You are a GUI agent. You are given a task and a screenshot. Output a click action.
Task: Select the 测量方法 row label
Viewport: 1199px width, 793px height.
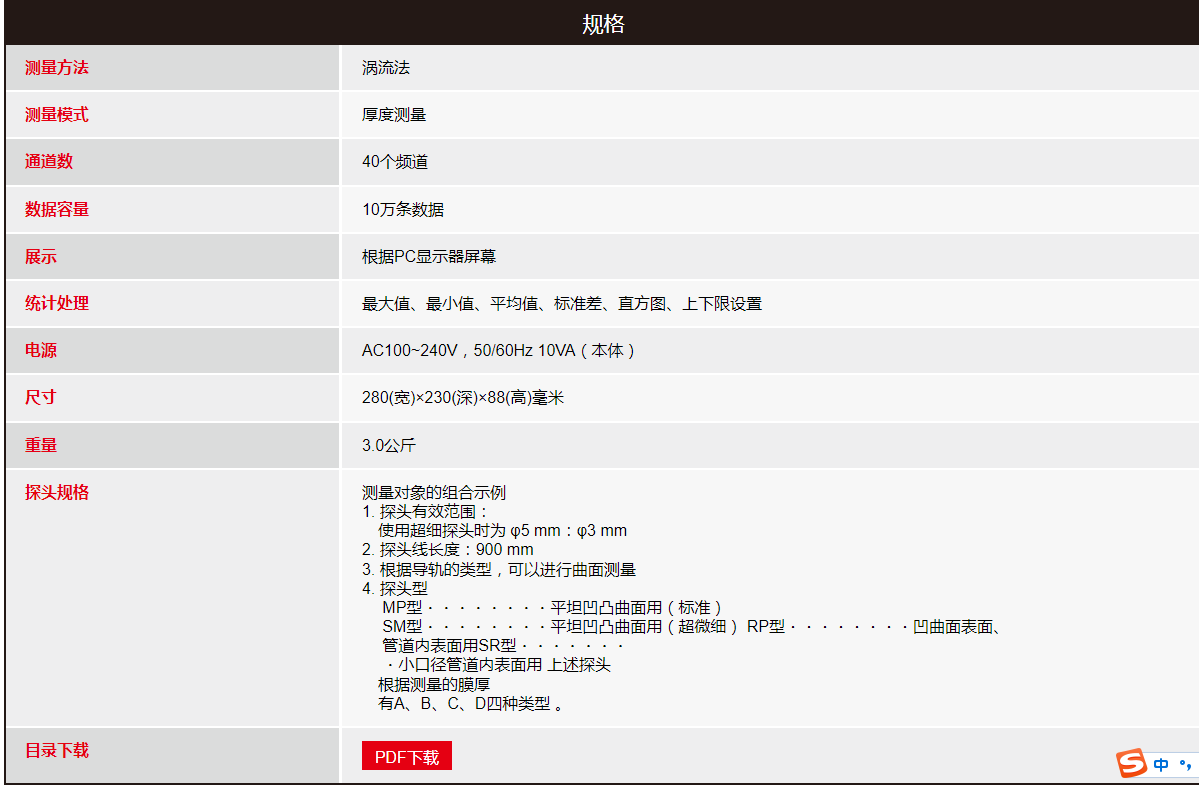point(57,68)
